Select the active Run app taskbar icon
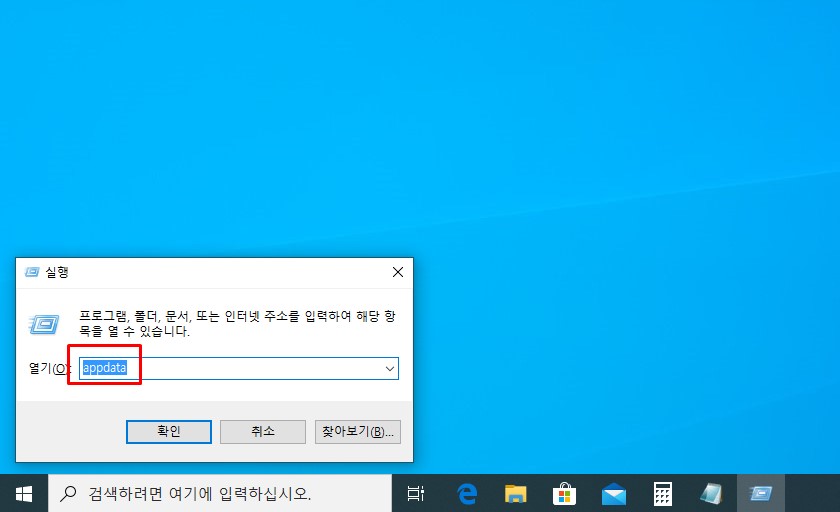The image size is (840, 512). pyautogui.click(x=761, y=493)
